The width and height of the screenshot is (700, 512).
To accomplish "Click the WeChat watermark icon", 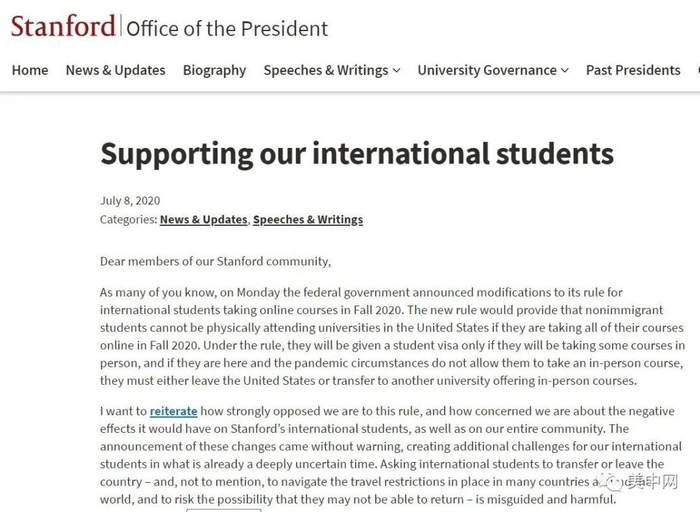I will click(x=611, y=483).
